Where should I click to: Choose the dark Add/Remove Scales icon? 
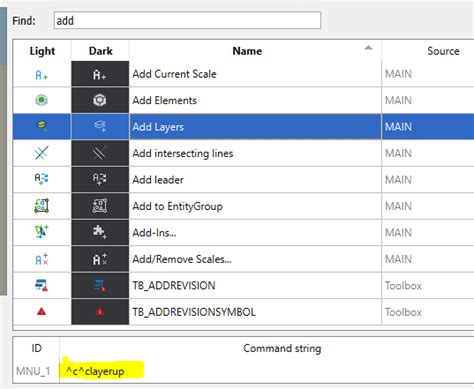(x=100, y=259)
